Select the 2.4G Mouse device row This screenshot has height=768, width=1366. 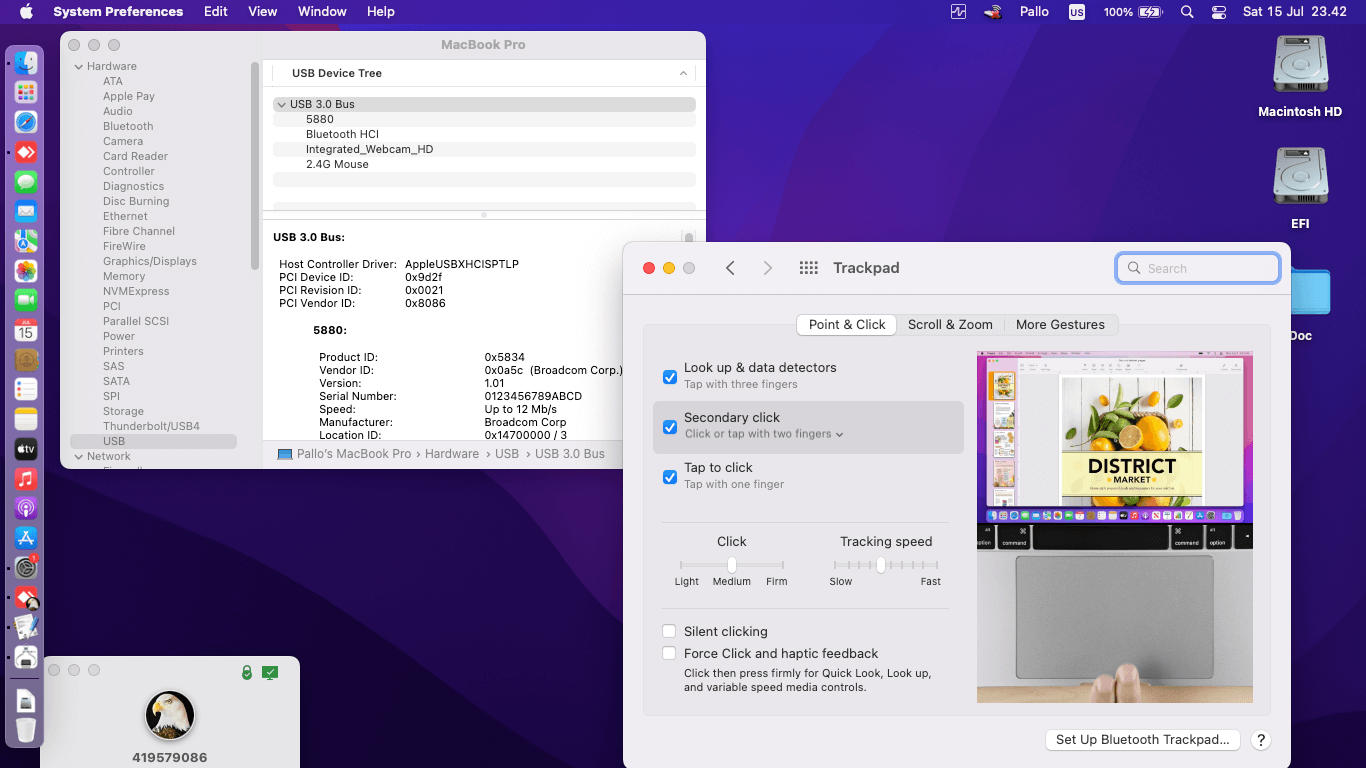484,164
